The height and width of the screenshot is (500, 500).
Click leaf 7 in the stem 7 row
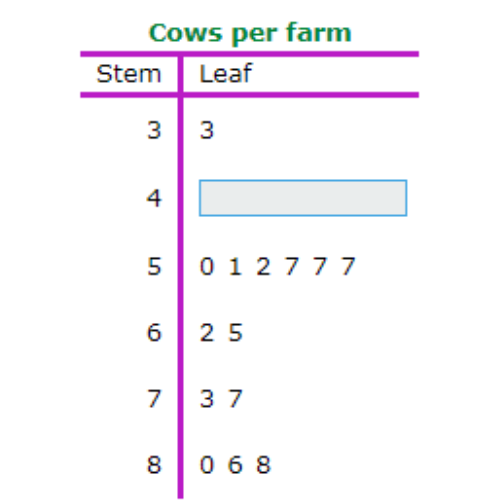235,399
